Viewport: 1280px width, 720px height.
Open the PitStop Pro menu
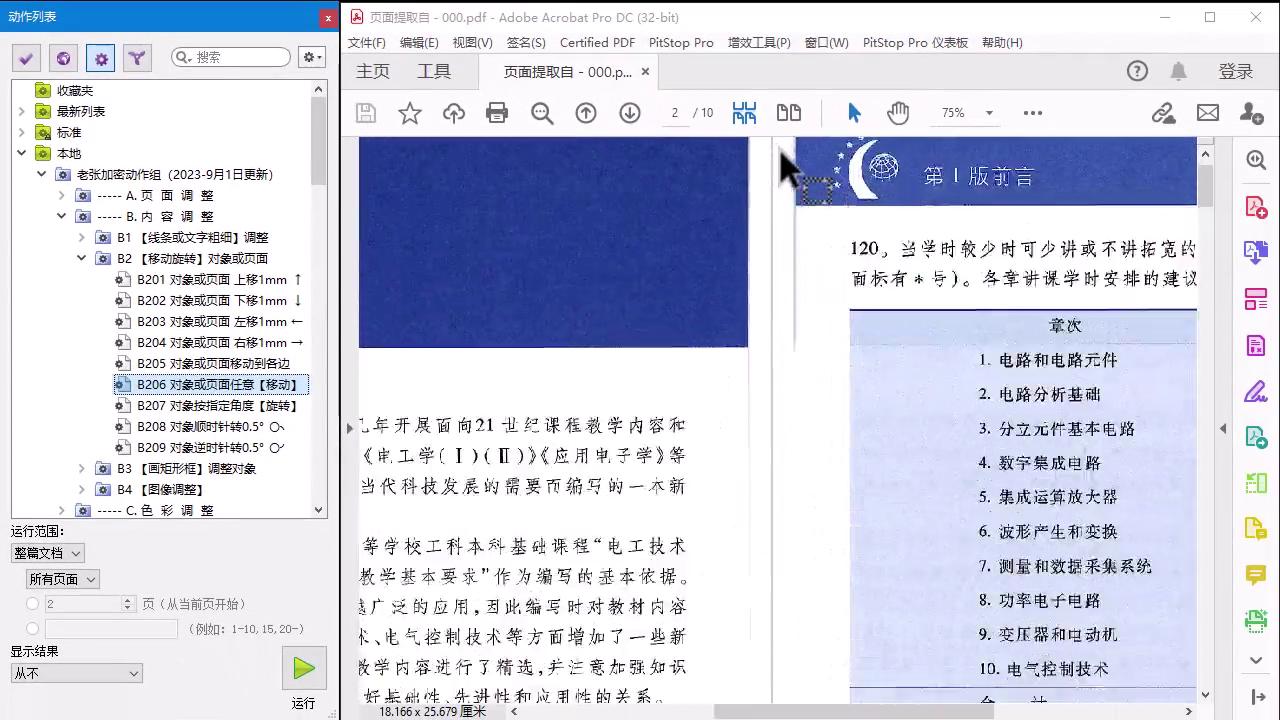[x=681, y=42]
